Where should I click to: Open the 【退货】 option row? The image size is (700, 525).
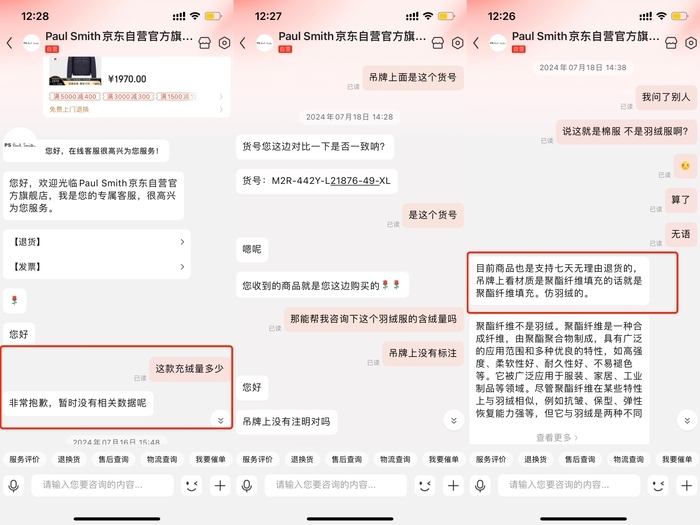(x=97, y=242)
